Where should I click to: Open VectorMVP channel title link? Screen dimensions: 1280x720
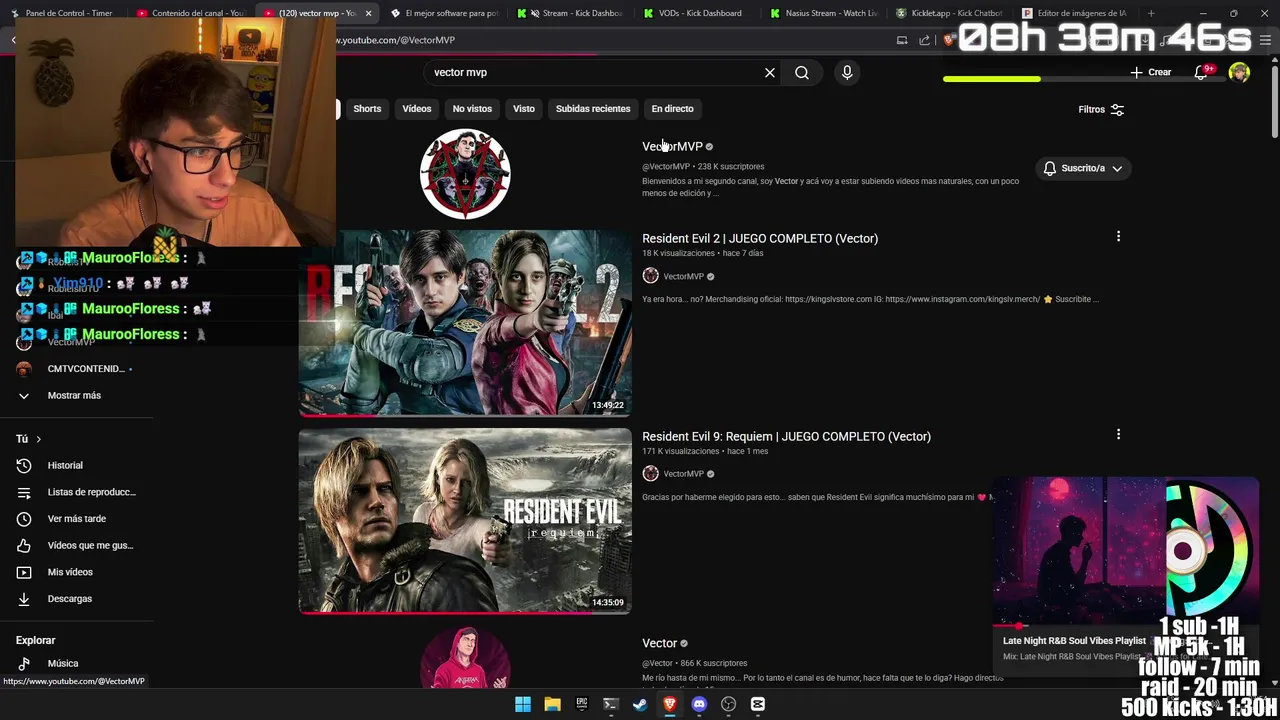672,146
